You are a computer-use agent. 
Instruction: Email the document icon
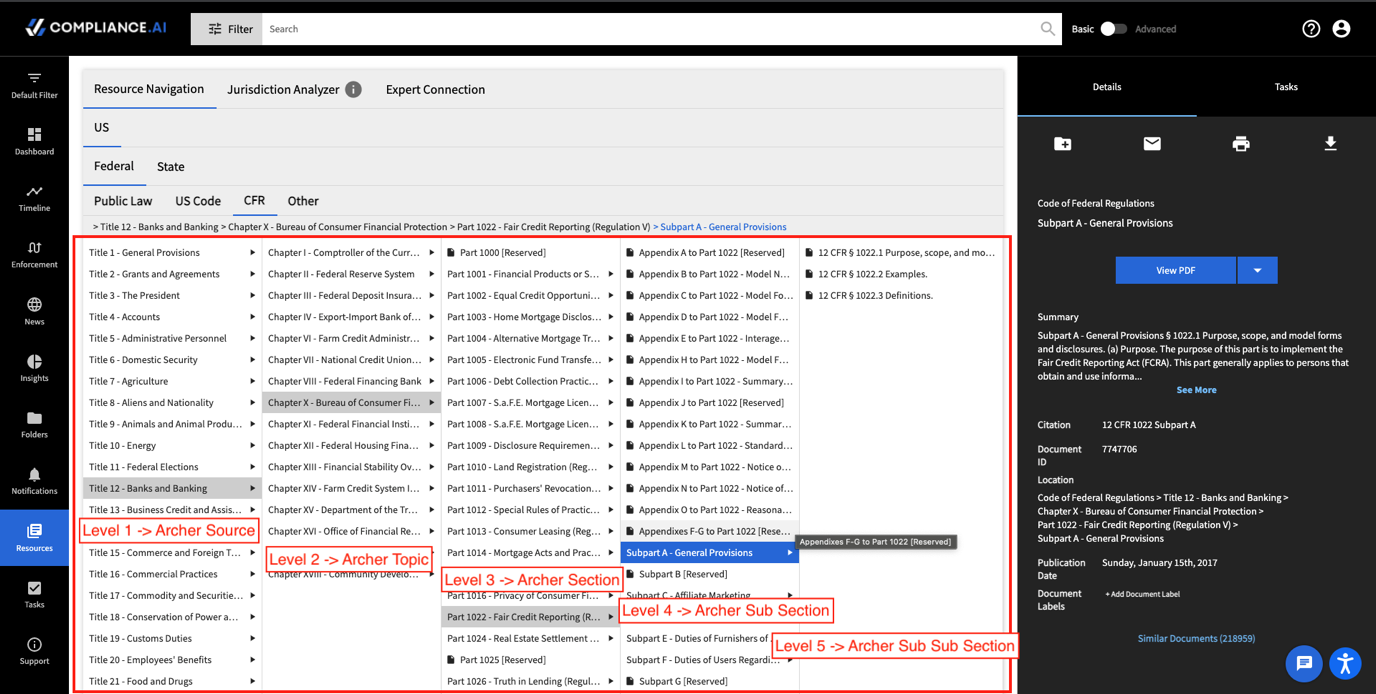click(x=1152, y=144)
